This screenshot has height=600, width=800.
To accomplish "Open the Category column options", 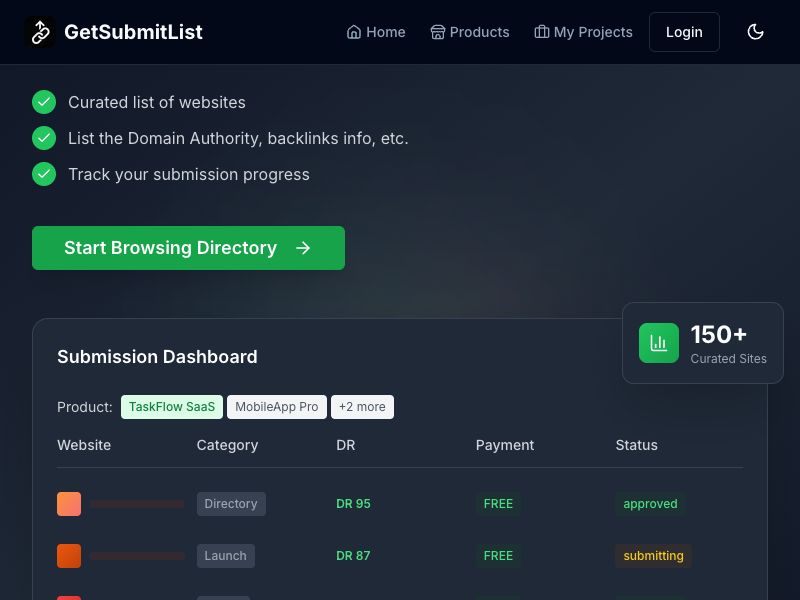I will [x=227, y=445].
